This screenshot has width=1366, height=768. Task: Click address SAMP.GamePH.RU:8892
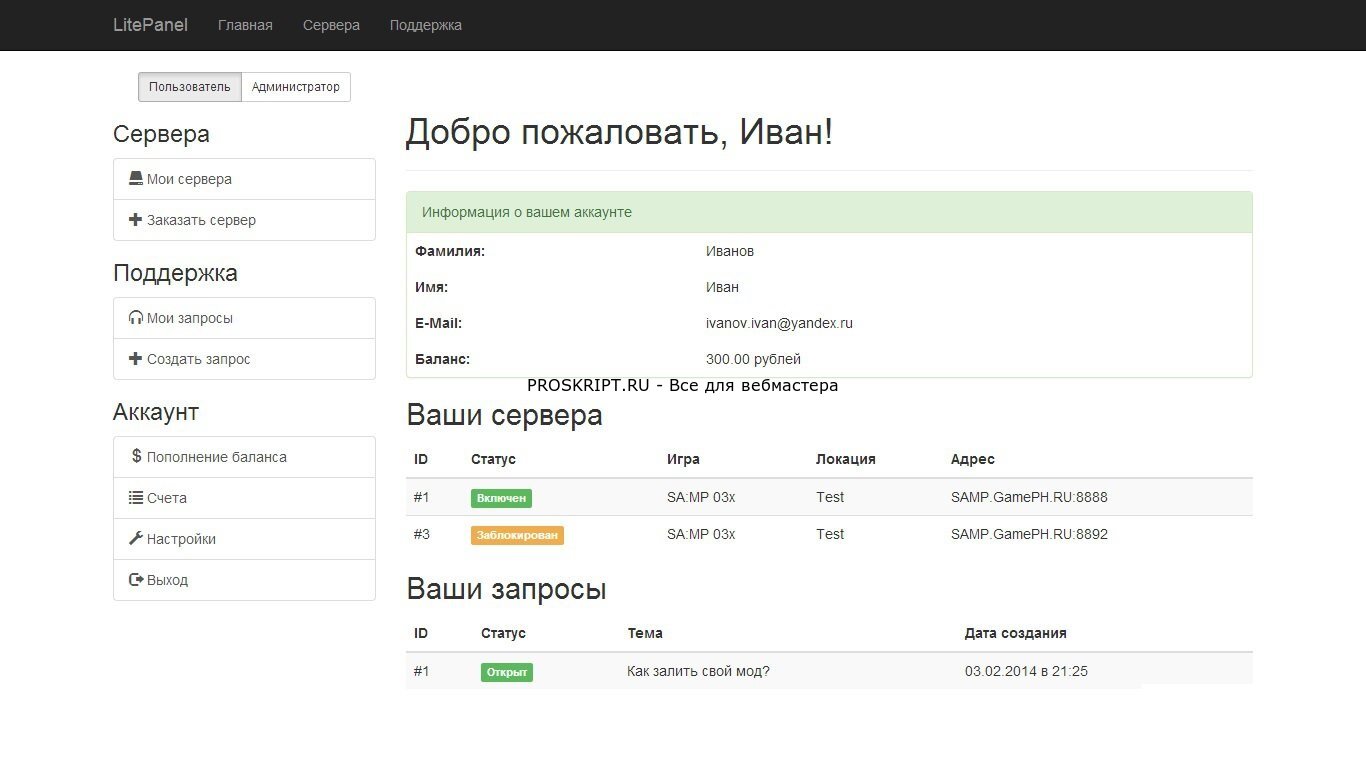(1029, 534)
